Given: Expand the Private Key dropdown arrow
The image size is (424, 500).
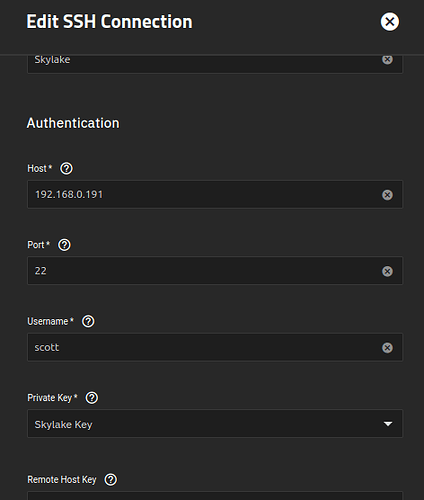Looking at the screenshot, I should pos(388,424).
